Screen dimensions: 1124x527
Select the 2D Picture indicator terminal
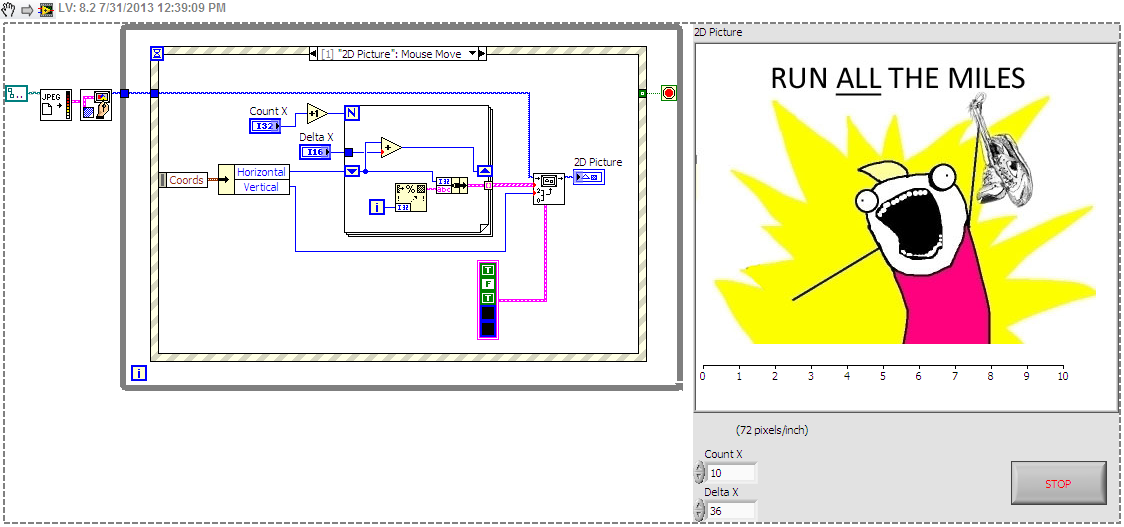coord(589,176)
